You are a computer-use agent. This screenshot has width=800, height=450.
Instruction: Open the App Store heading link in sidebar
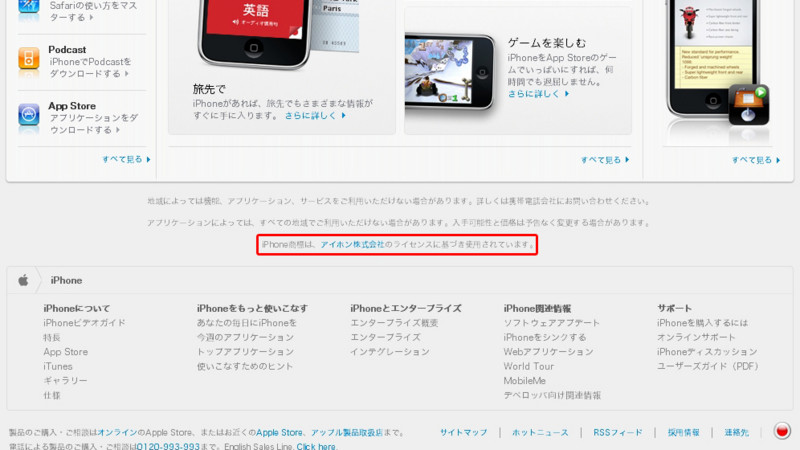72,106
